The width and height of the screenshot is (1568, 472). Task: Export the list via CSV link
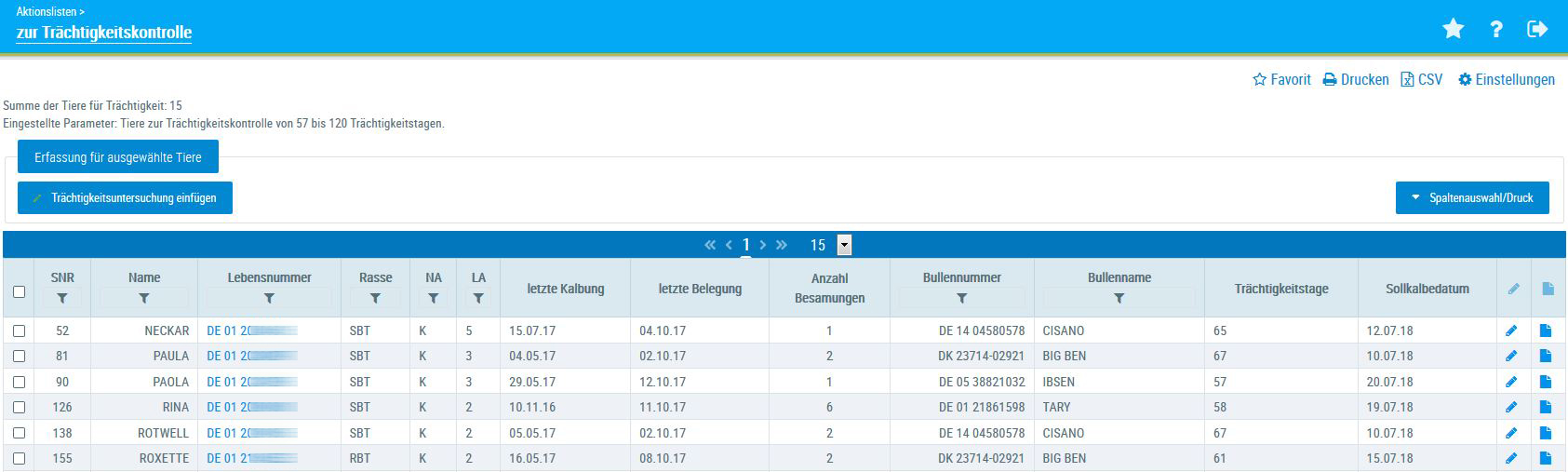pyautogui.click(x=1421, y=80)
